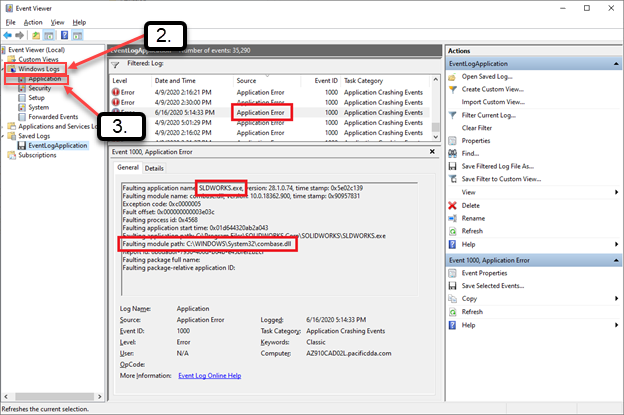Open the Event Log Online Help link
Viewport: 624px width, 415px height.
click(210, 376)
